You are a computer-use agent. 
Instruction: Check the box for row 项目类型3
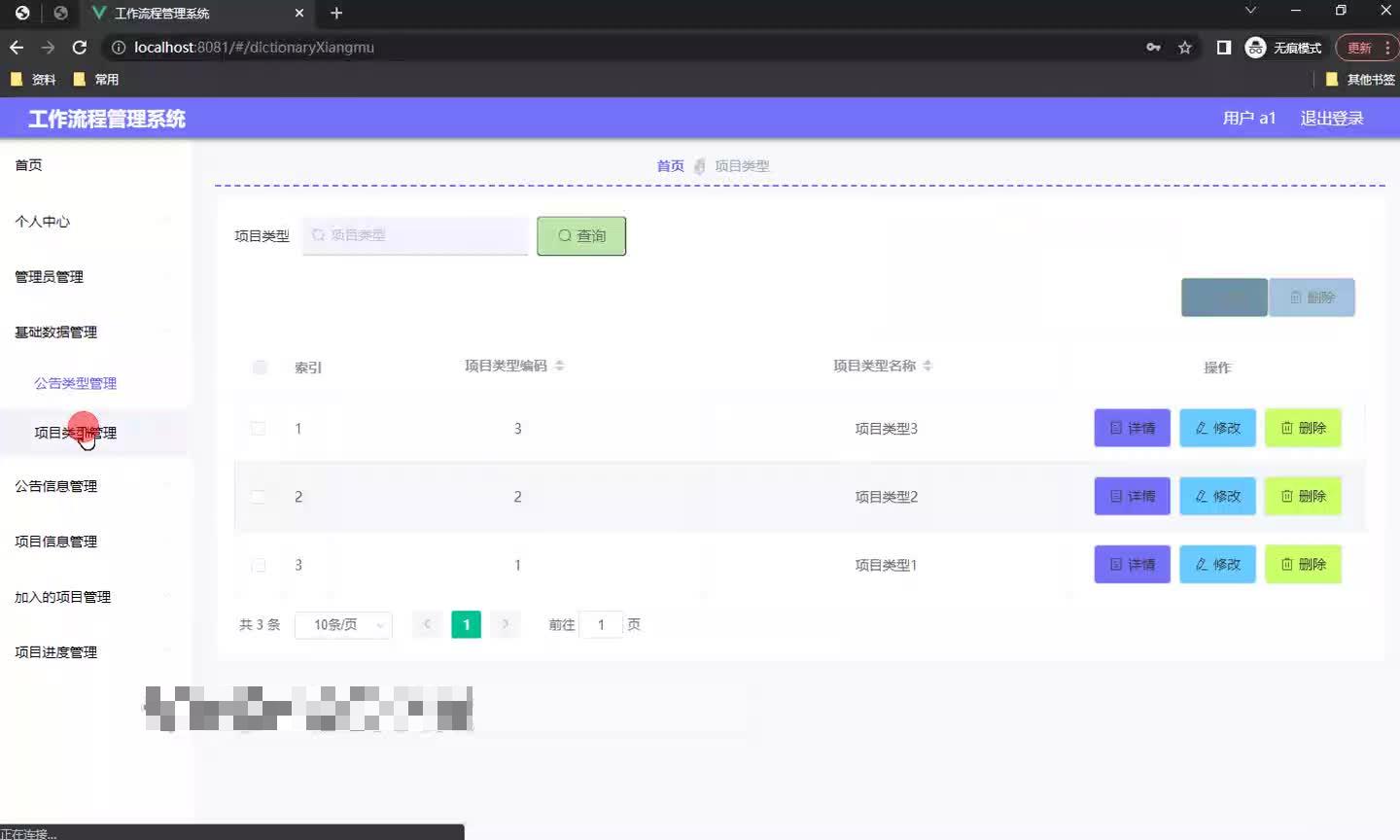(x=258, y=428)
